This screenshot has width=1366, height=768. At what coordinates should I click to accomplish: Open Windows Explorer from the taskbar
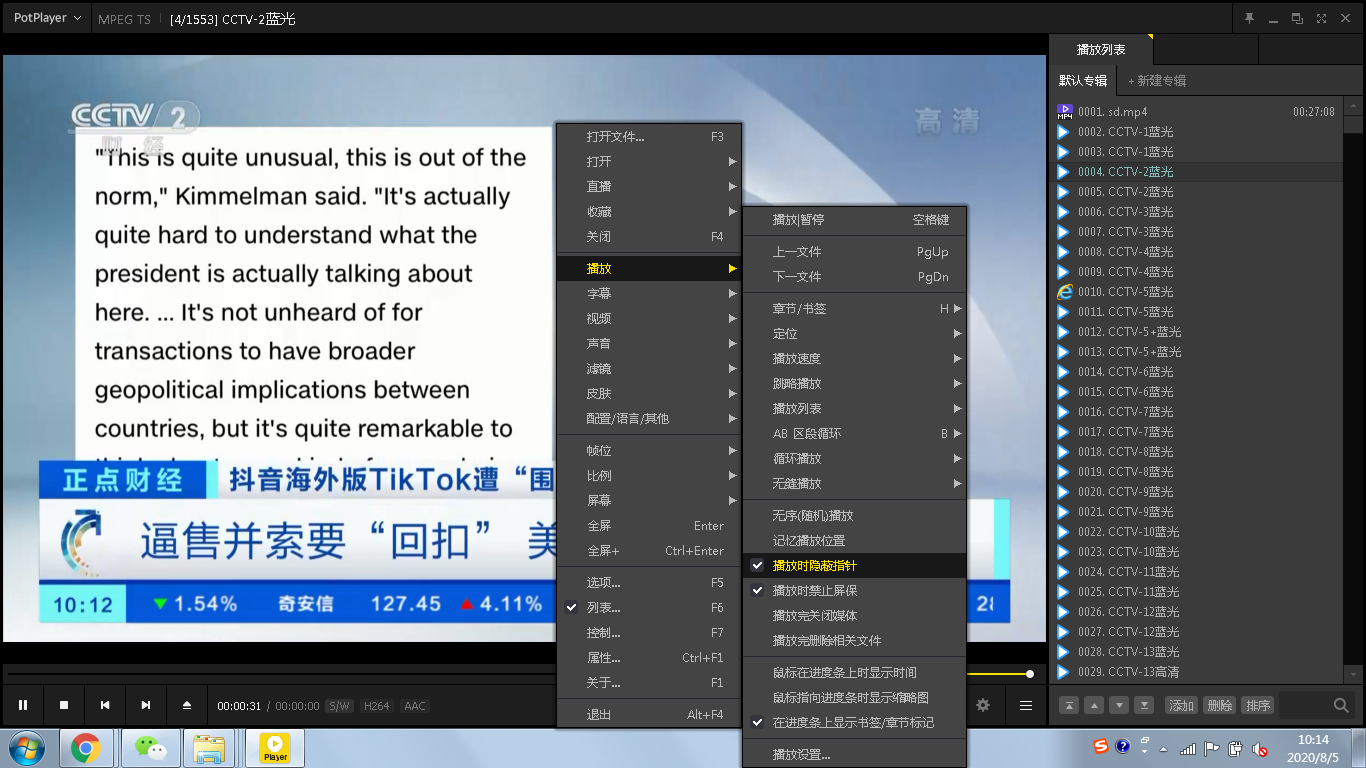[210, 748]
